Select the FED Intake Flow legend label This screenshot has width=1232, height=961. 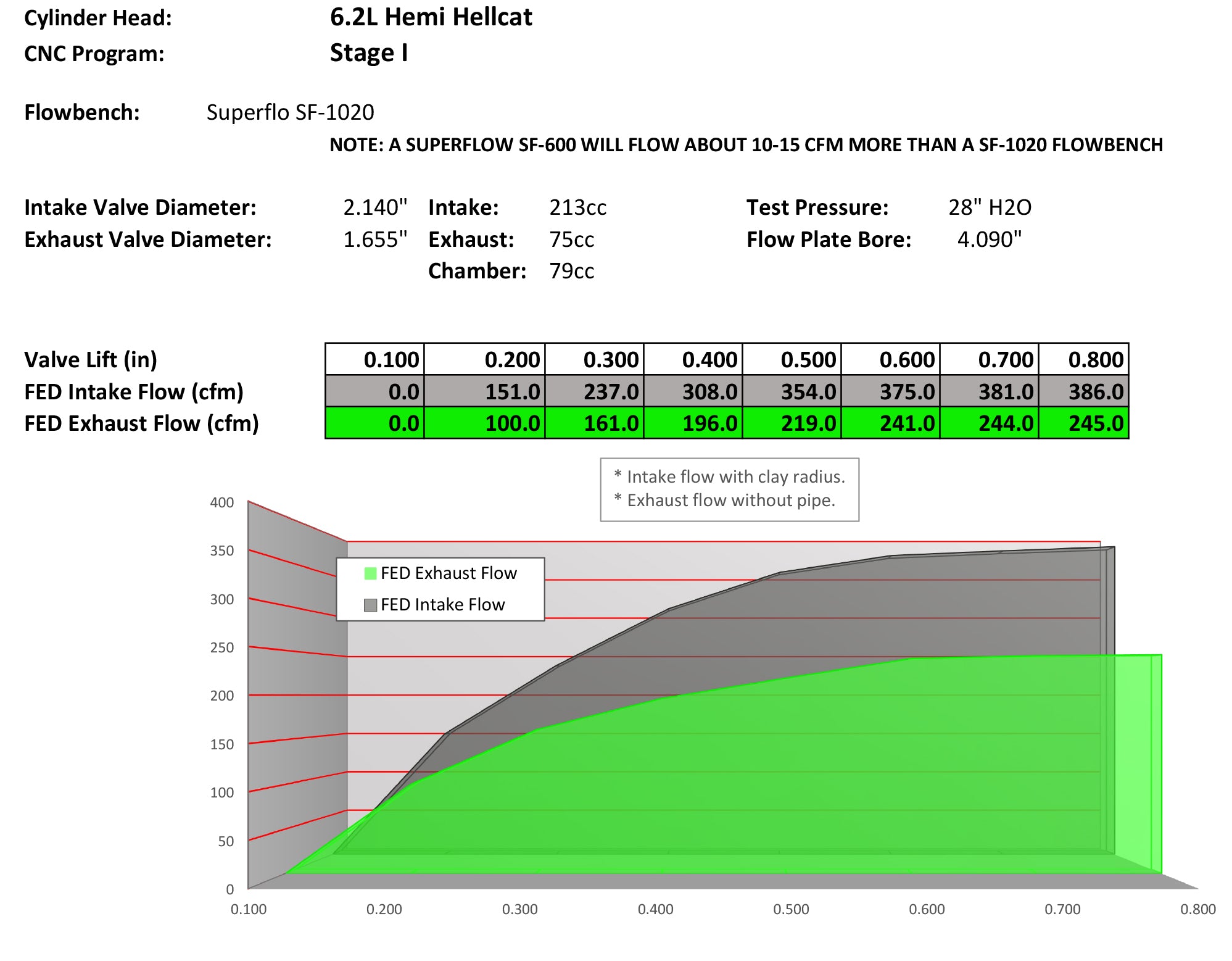click(x=442, y=605)
